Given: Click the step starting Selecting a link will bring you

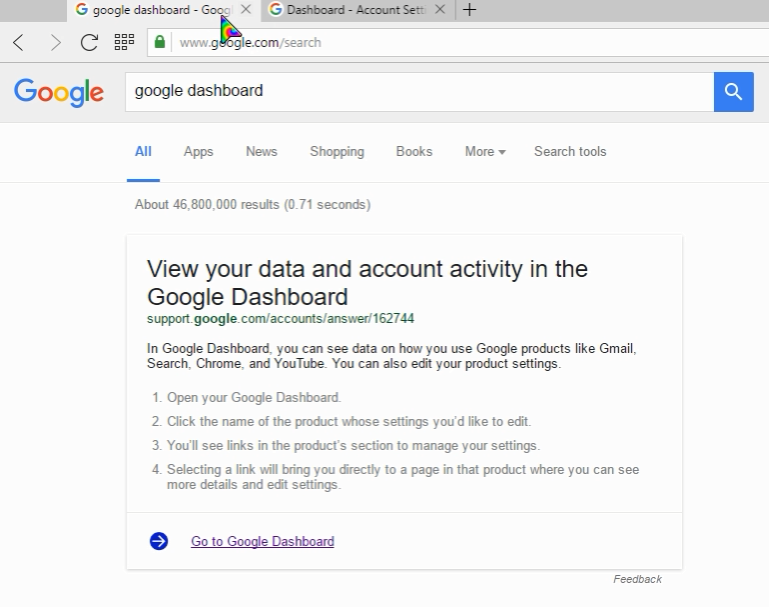Looking at the screenshot, I should (x=403, y=477).
